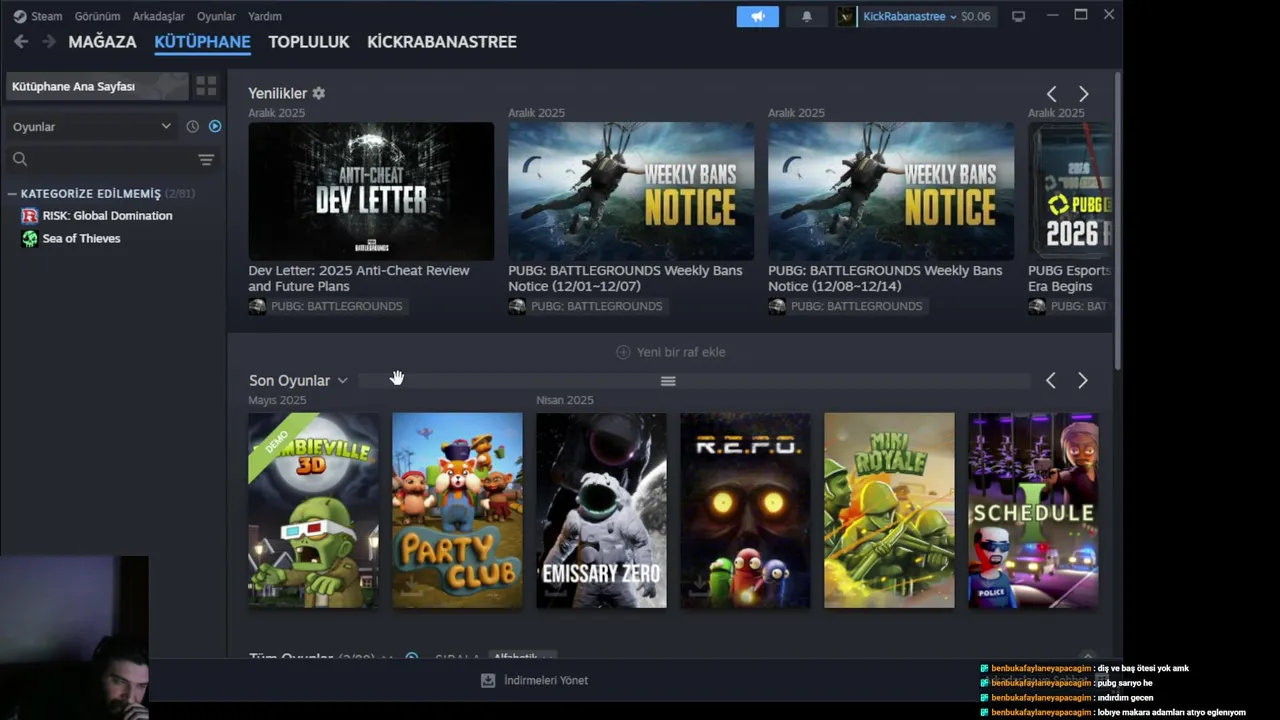The height and width of the screenshot is (720, 1280).
Task: Select the Emissary Zero game cover
Action: (601, 510)
